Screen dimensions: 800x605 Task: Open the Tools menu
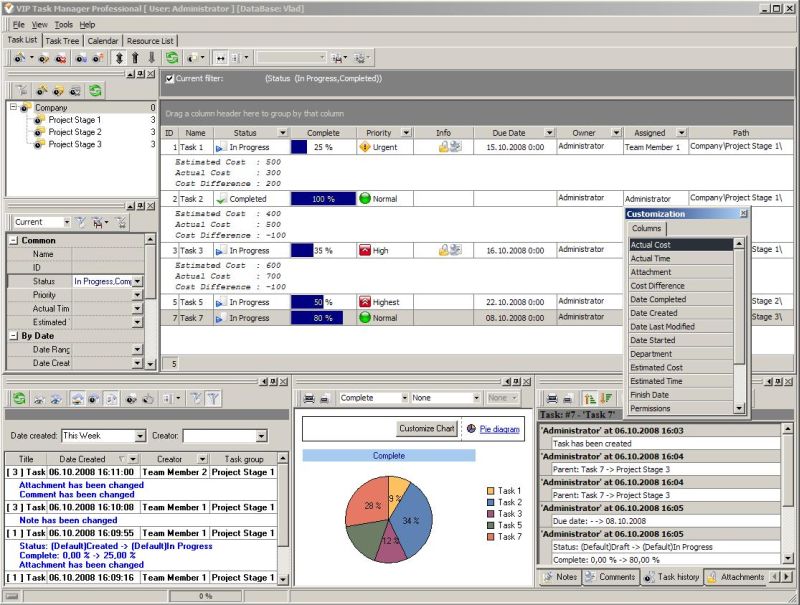[x=64, y=24]
